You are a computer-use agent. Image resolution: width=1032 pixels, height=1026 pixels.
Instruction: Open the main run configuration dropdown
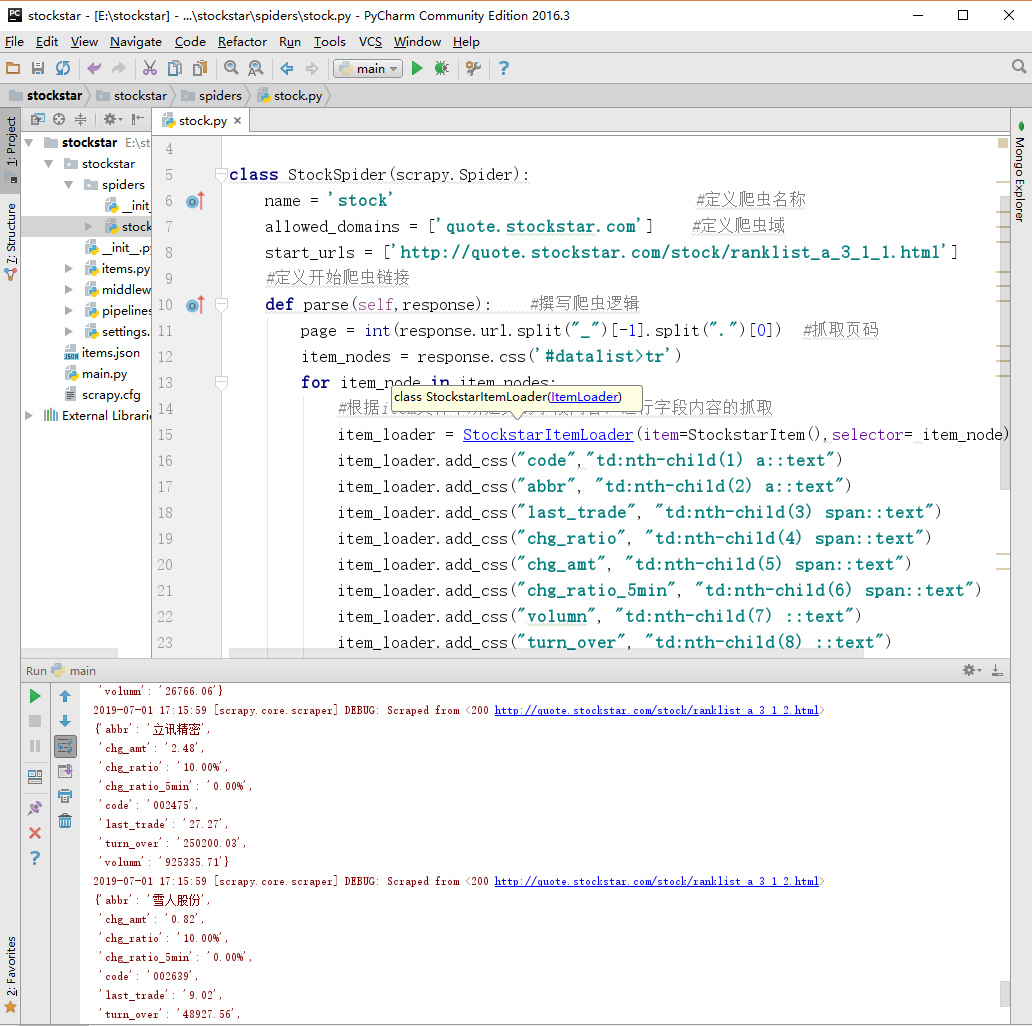click(368, 68)
